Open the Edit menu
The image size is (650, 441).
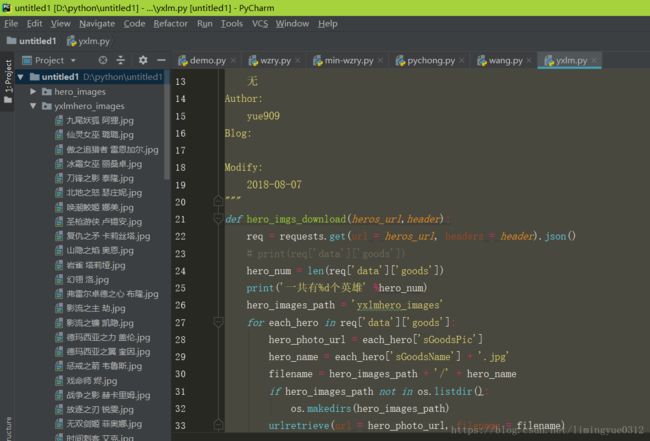click(x=34, y=24)
